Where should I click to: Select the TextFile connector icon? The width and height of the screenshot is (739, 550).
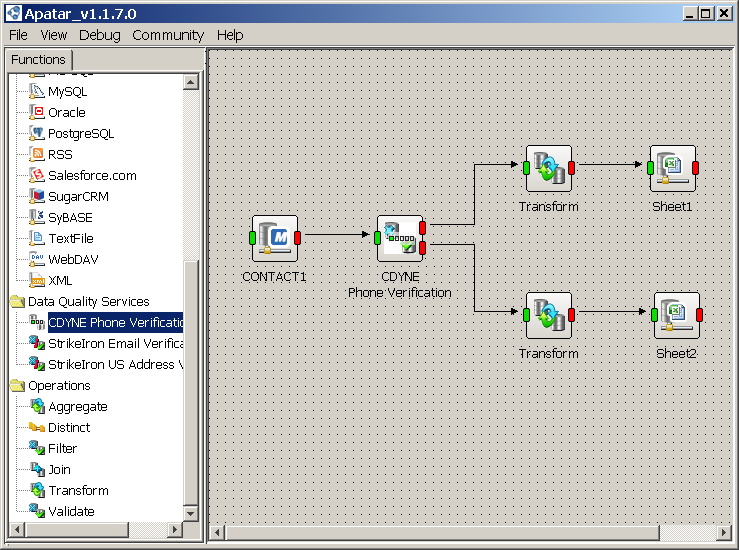37,238
